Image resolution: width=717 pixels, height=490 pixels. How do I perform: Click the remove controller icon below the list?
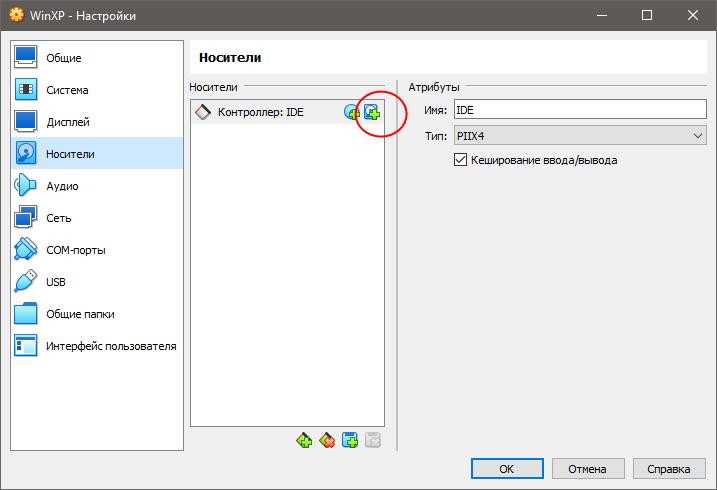[327, 441]
